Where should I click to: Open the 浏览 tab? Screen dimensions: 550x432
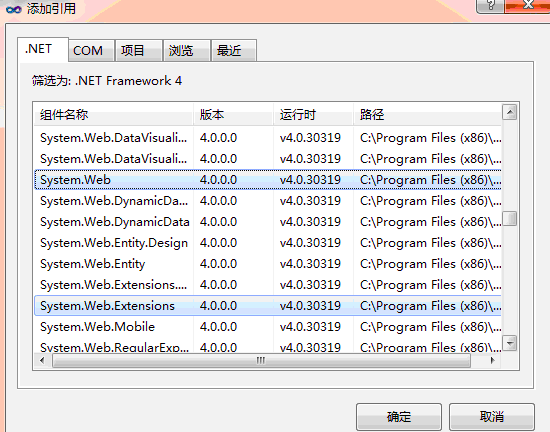187,50
